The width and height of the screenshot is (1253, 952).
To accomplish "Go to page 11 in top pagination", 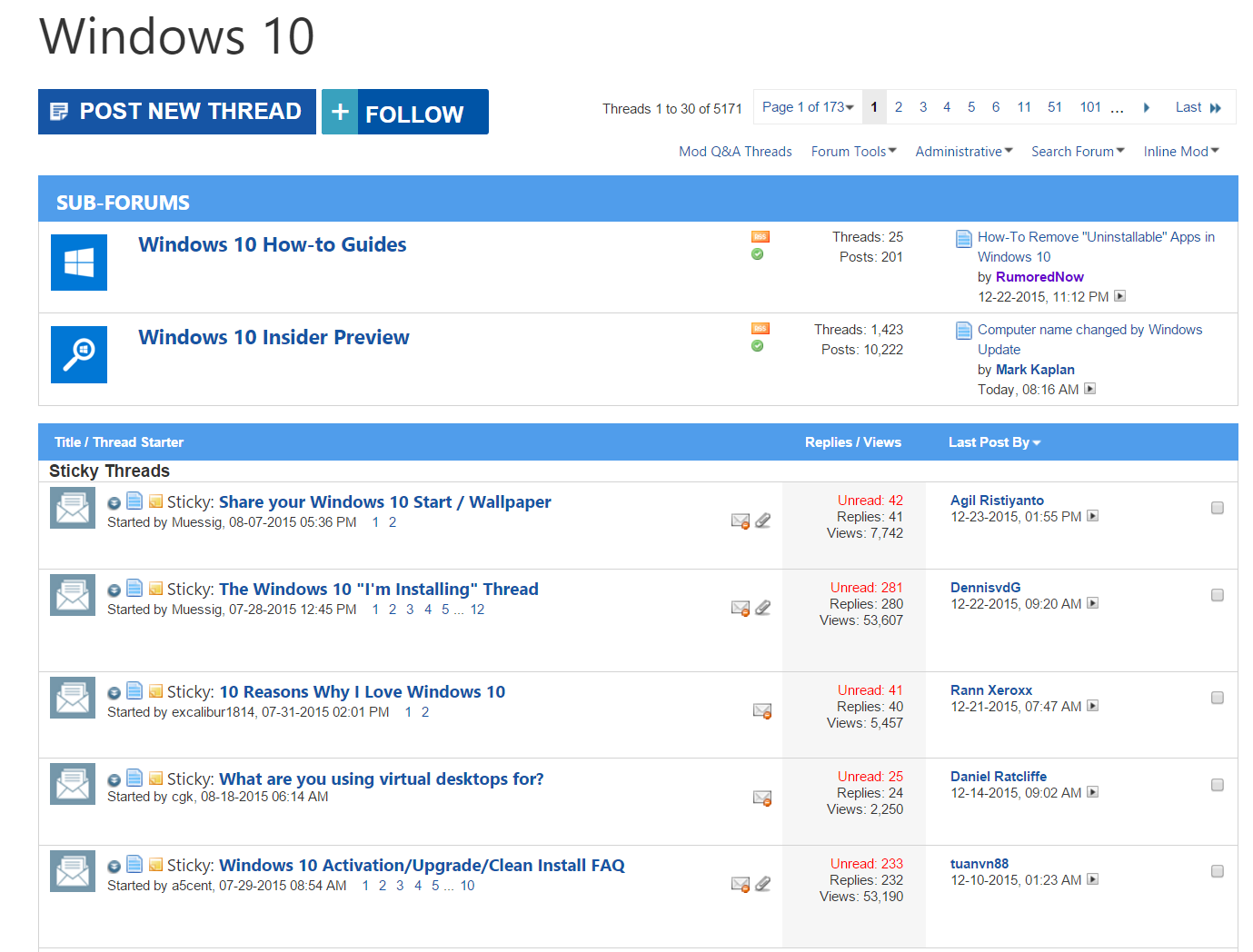I will [1024, 107].
